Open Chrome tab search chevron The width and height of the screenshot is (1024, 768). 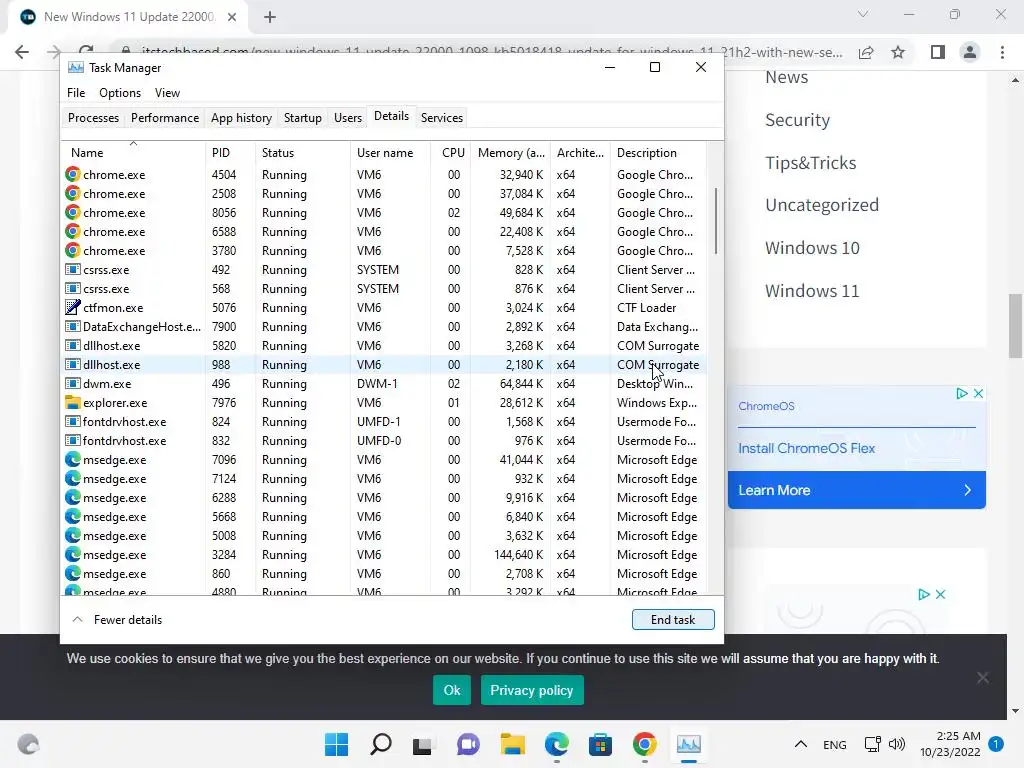click(863, 14)
